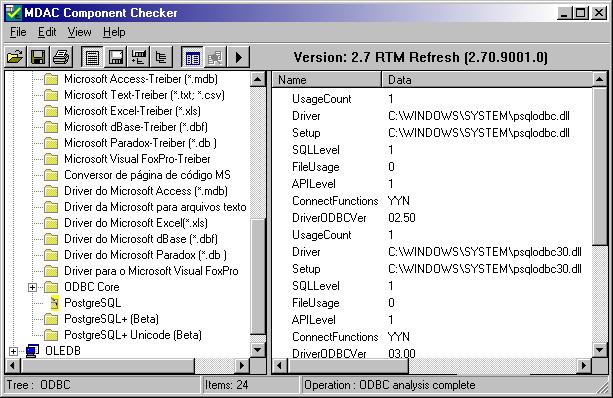Screen dimensions: 613x398
Task: Click the collapse tree toolbar icon
Action: click(161, 57)
